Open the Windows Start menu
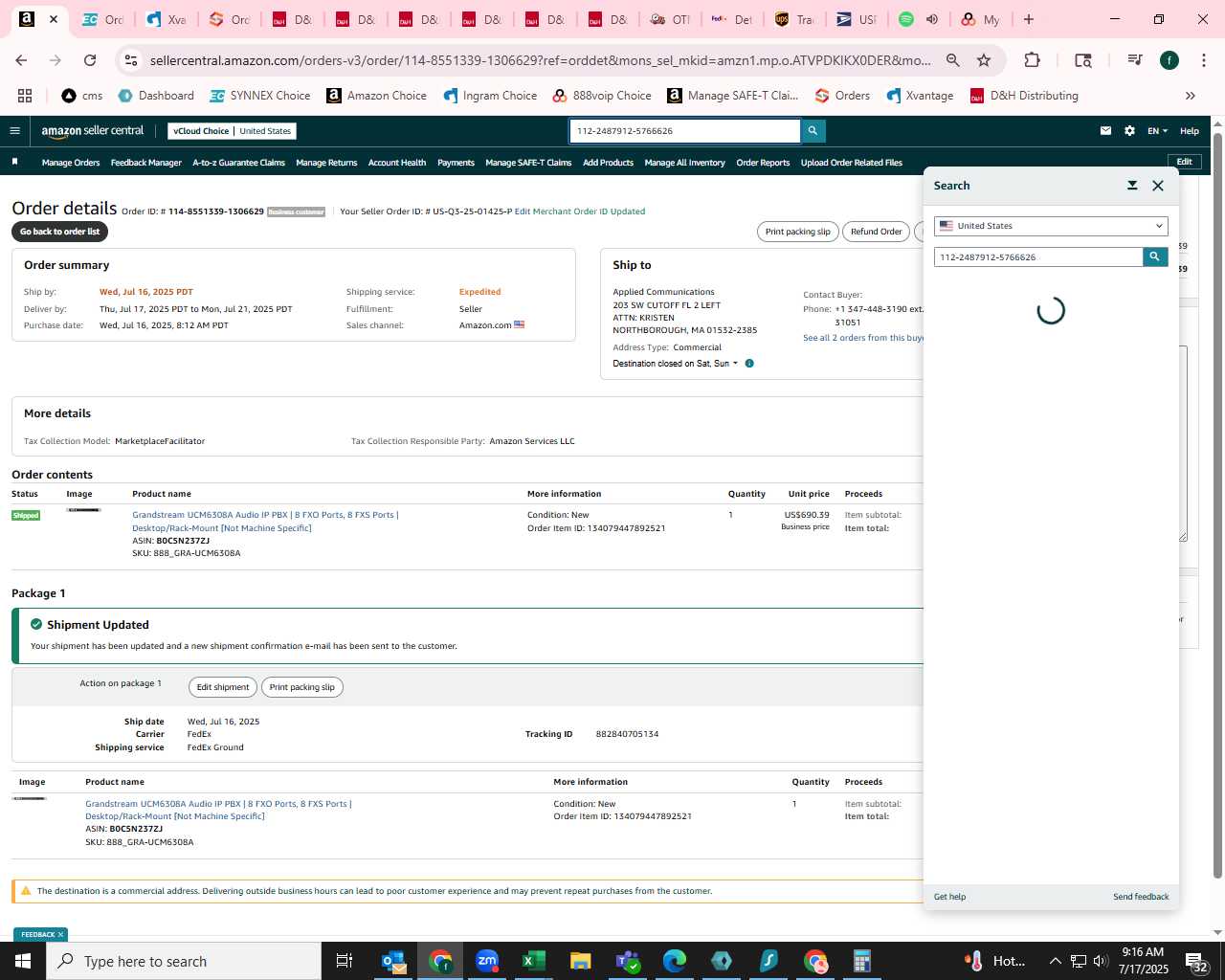This screenshot has height=980, width=1225. [23, 961]
